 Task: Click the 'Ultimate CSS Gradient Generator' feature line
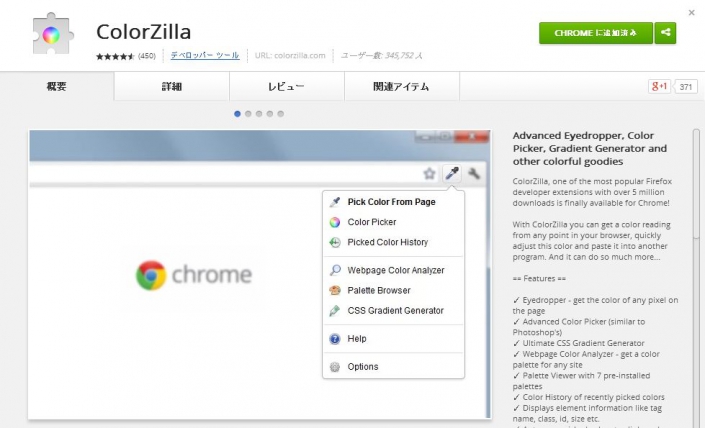tap(579, 343)
